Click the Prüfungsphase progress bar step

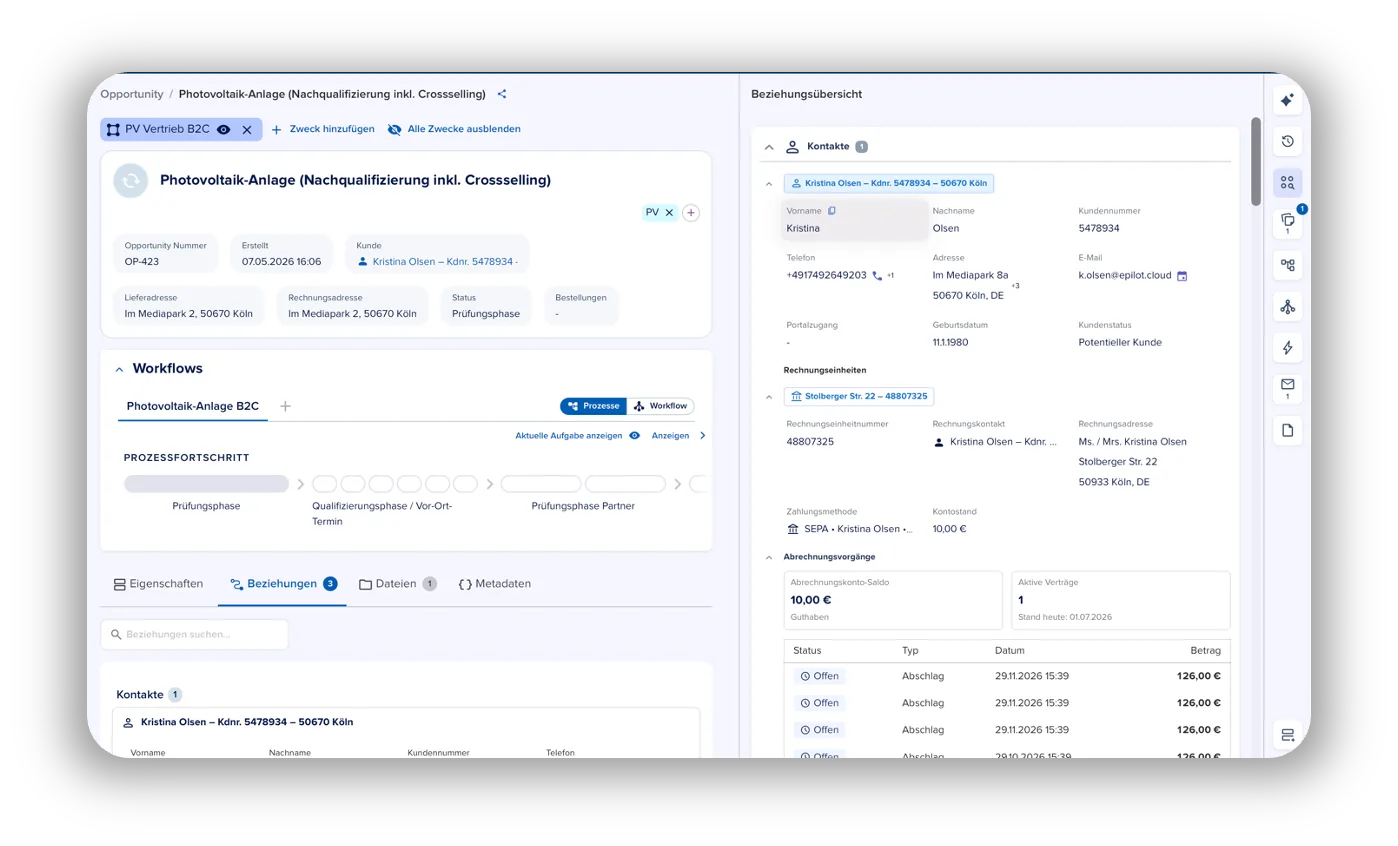(206, 484)
